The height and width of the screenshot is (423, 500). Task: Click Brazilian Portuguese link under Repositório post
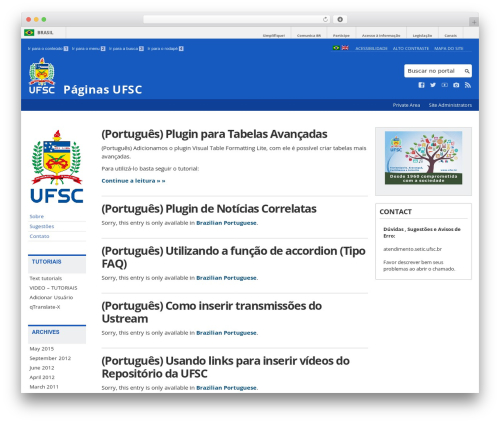226,388
